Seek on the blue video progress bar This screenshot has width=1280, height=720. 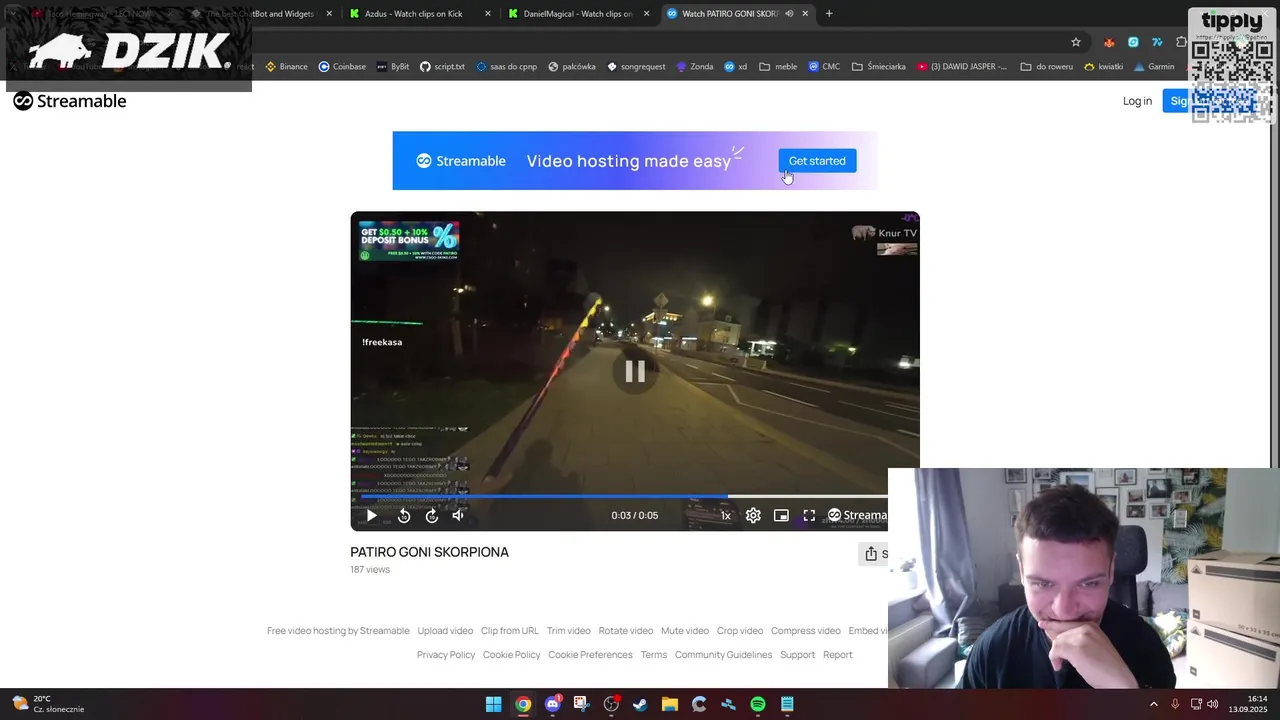624,496
